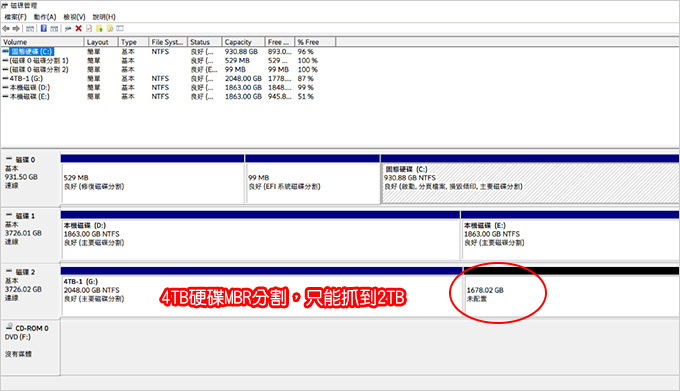The height and width of the screenshot is (391, 680).
Task: Sort by the Layout column header
Action: (x=101, y=42)
